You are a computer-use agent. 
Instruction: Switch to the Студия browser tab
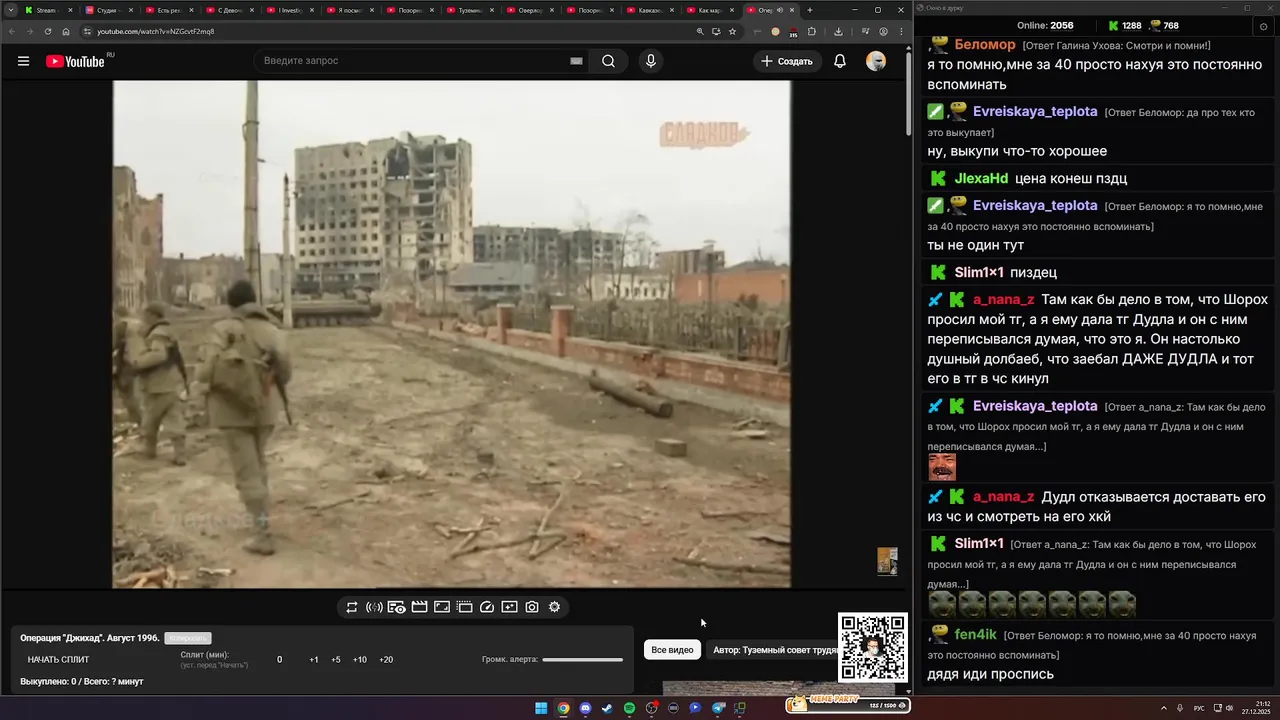click(x=110, y=10)
